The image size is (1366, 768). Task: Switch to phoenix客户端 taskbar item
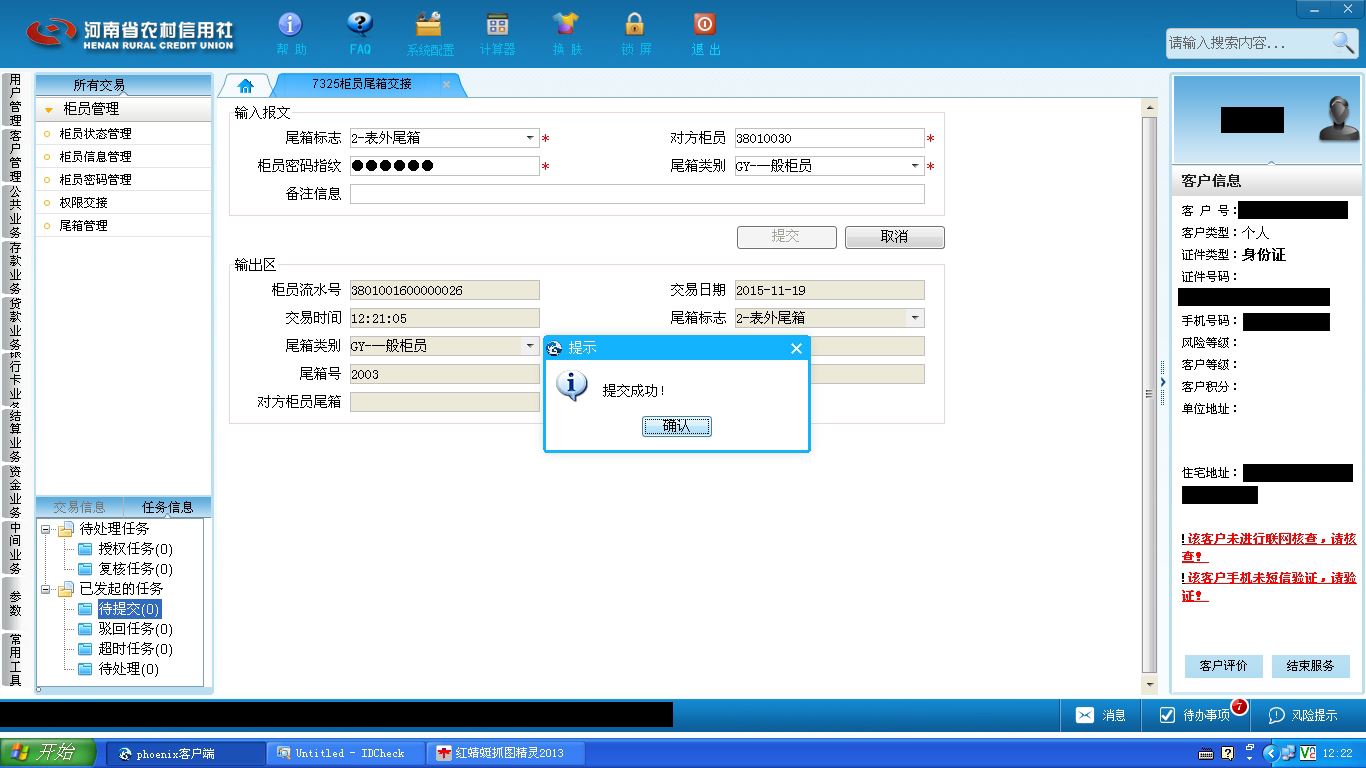pyautogui.click(x=186, y=753)
